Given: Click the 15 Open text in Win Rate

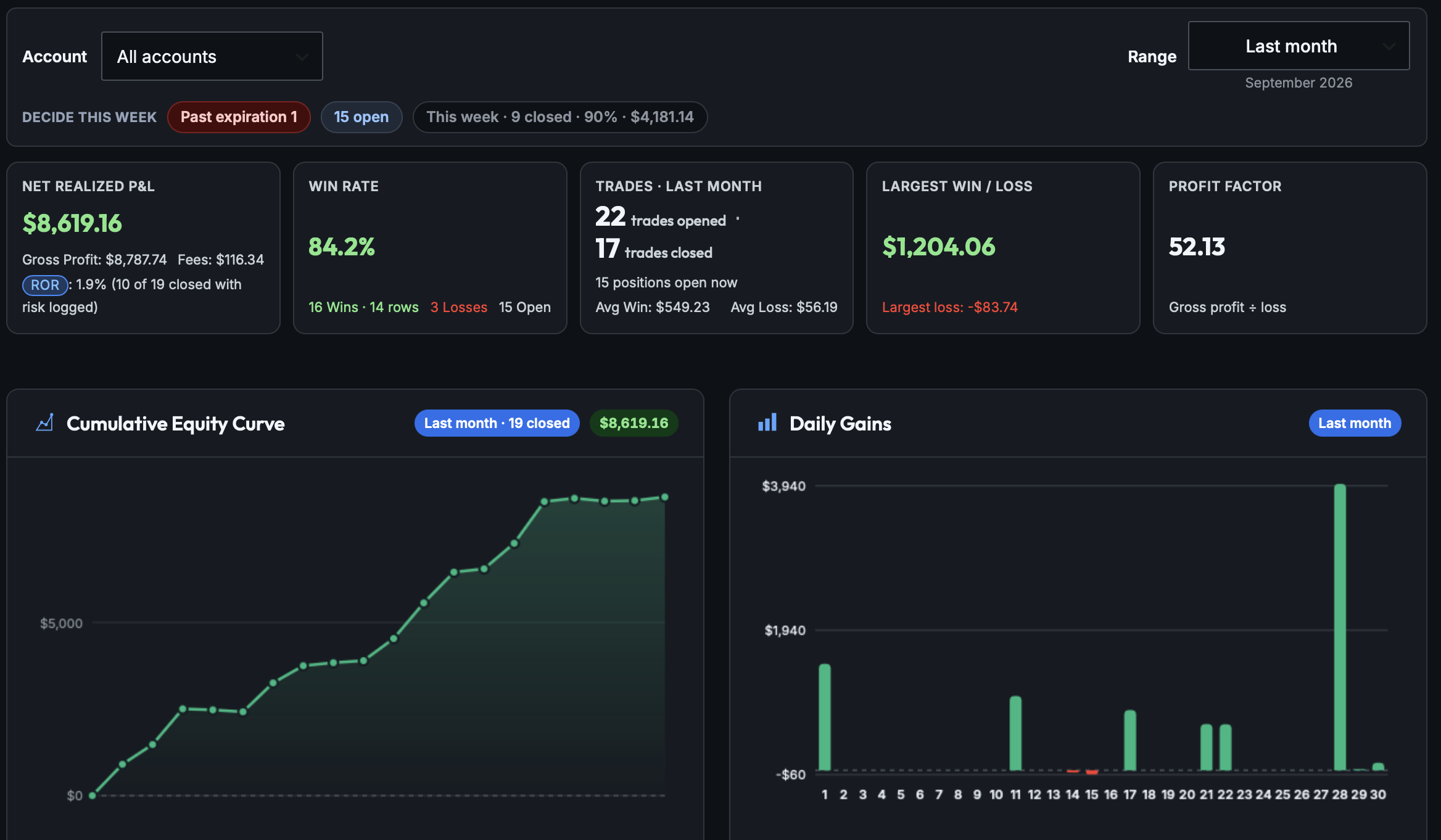Looking at the screenshot, I should coord(525,307).
